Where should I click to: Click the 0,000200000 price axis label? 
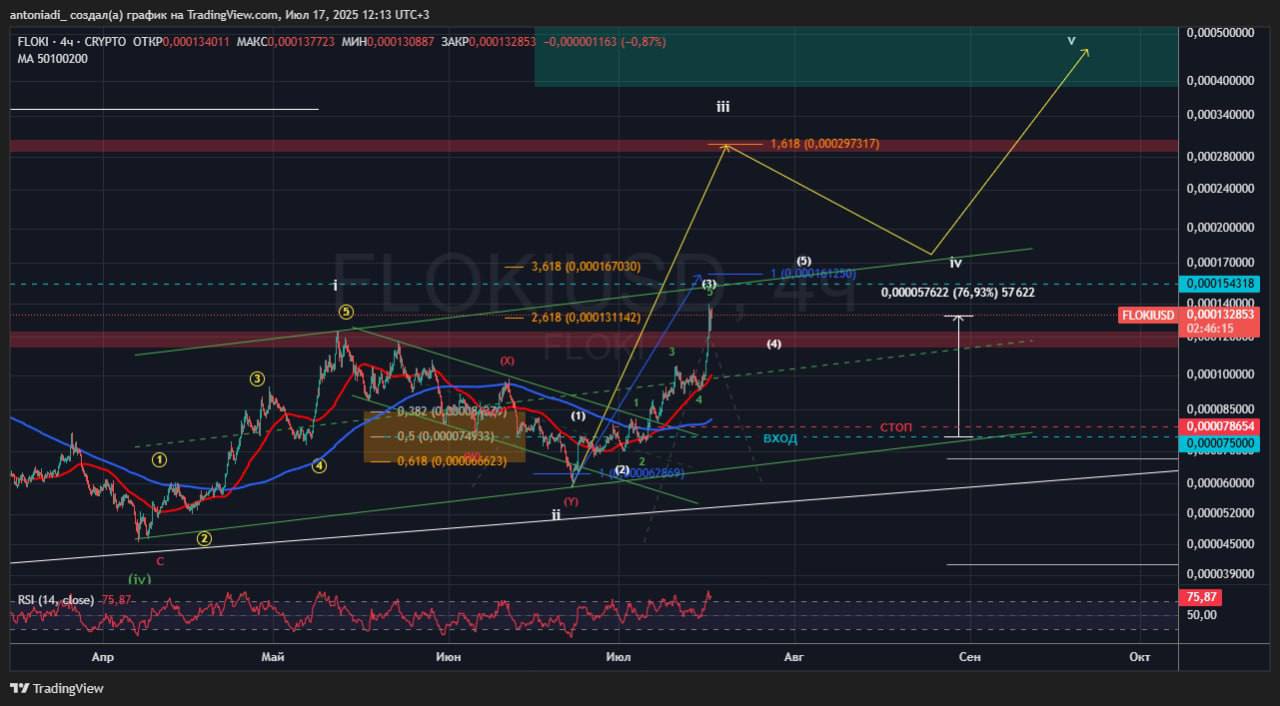(1220, 227)
